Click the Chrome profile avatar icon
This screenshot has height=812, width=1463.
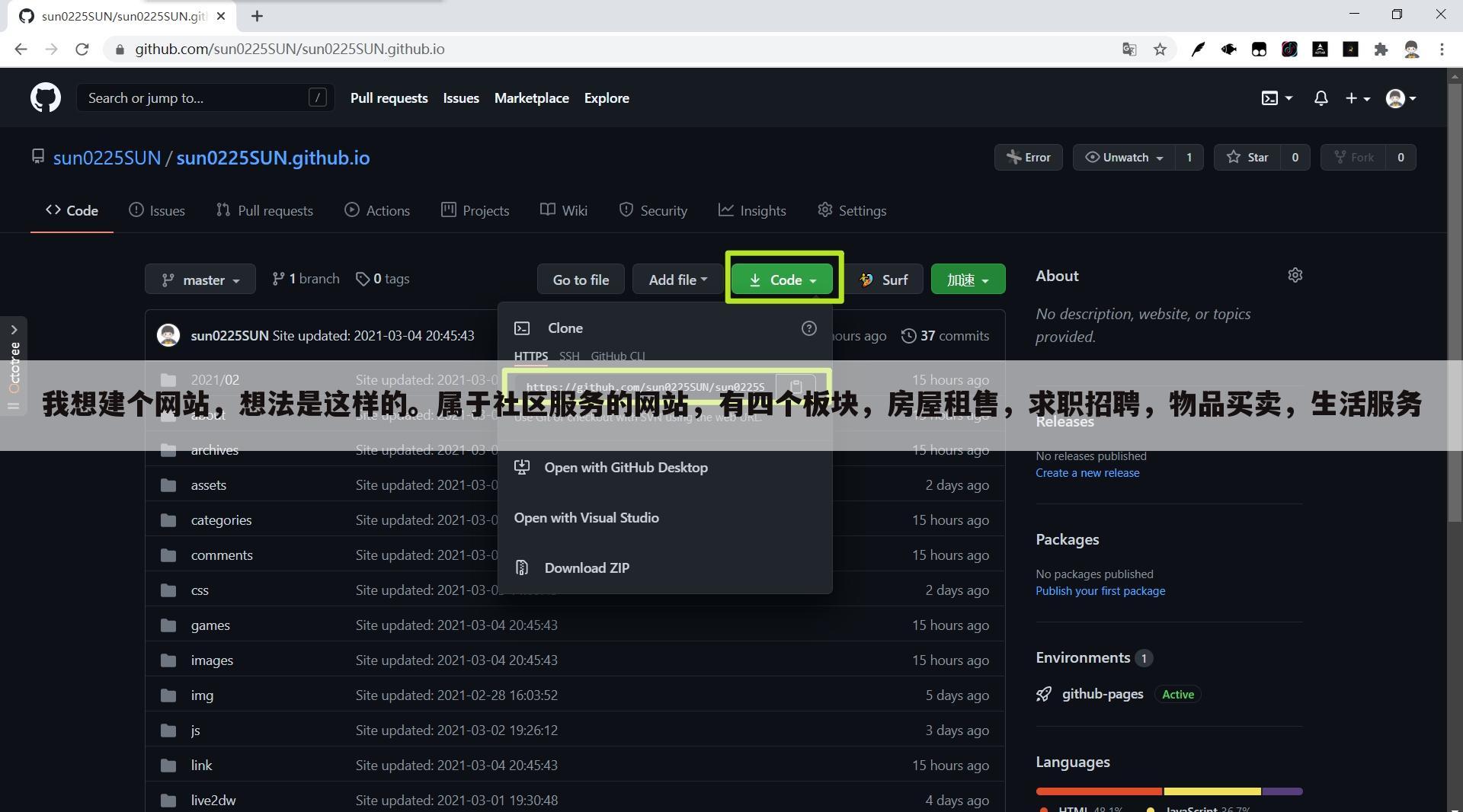1411,50
